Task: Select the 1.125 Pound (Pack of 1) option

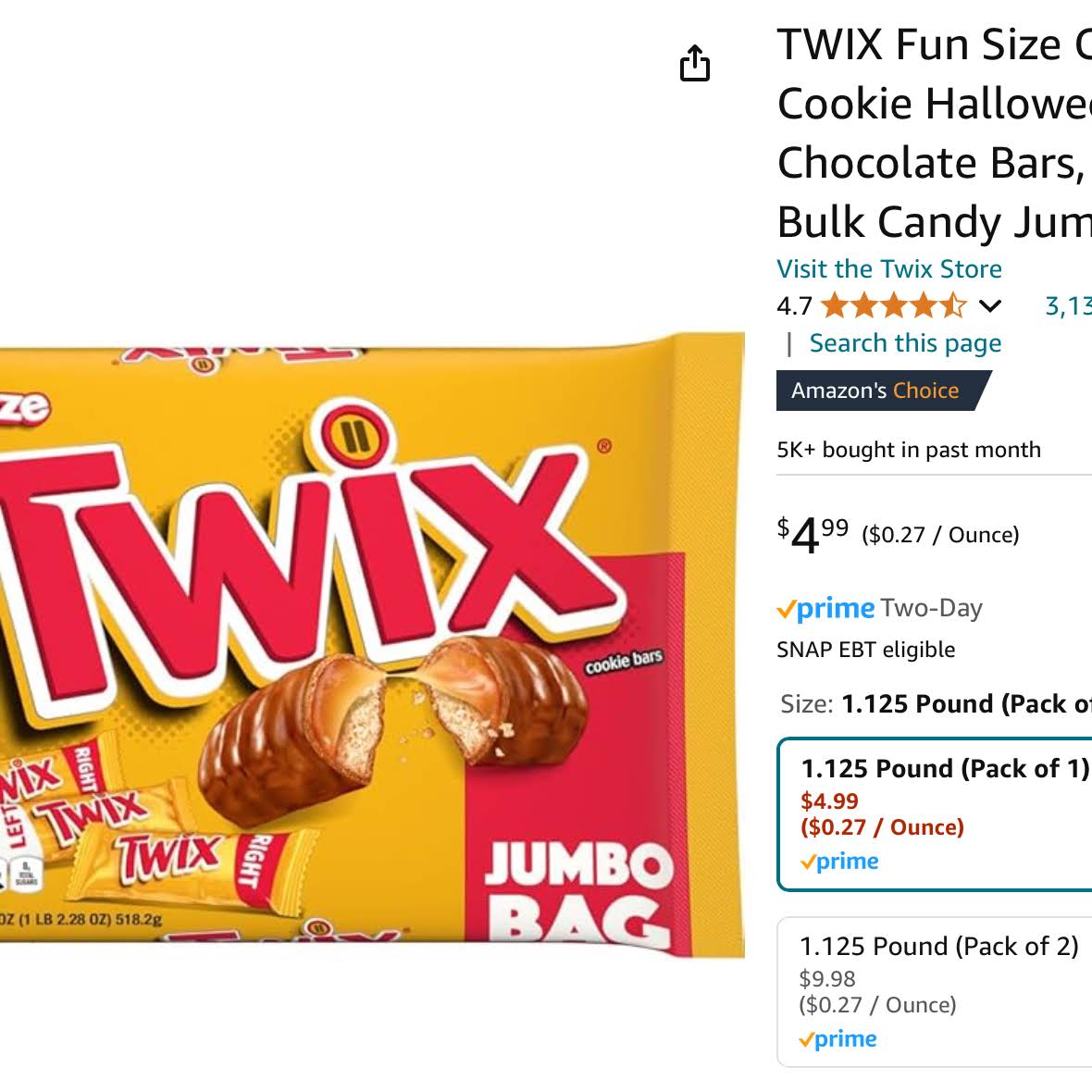Action: point(935,814)
